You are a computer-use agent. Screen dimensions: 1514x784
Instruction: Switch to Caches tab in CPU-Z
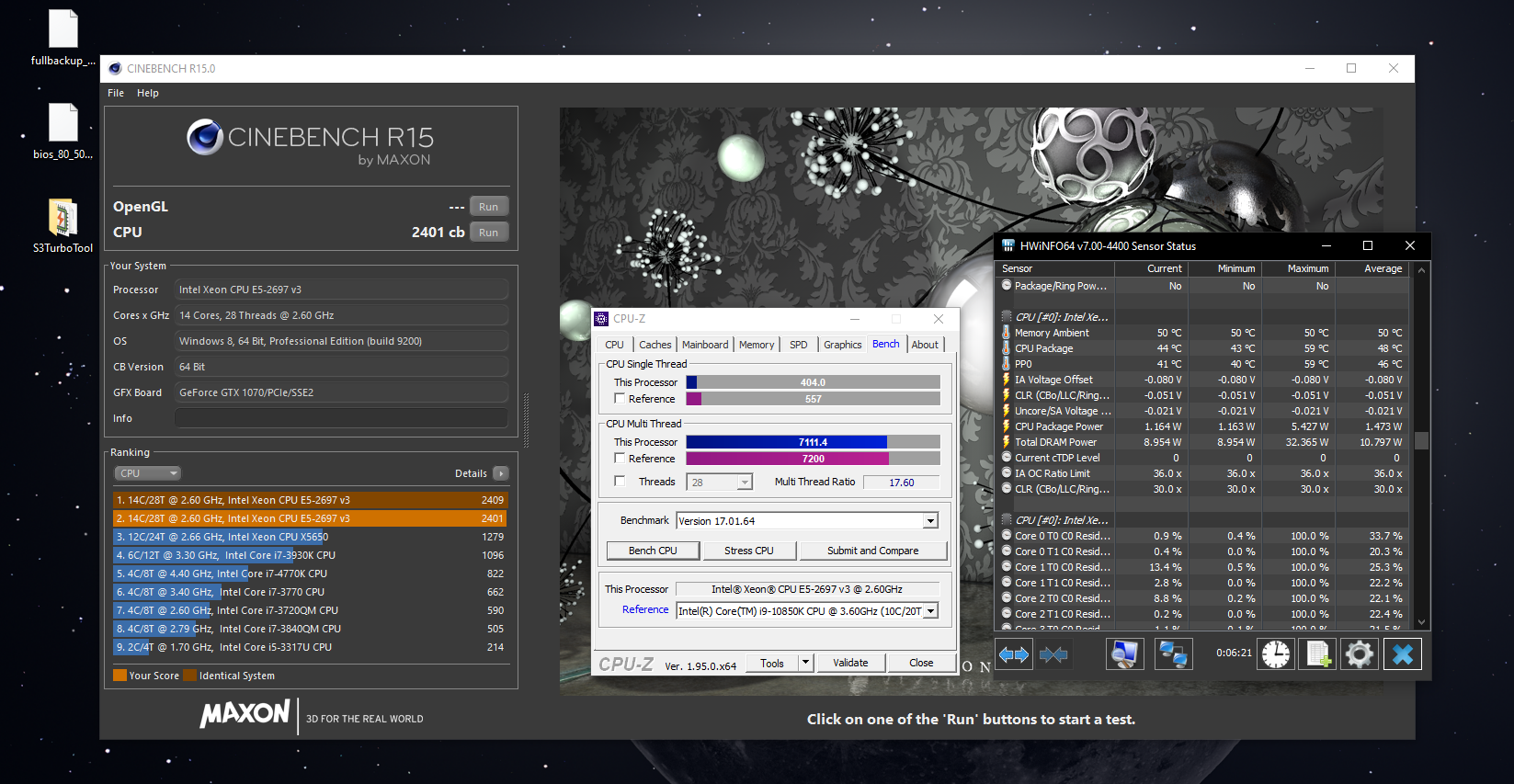655,345
